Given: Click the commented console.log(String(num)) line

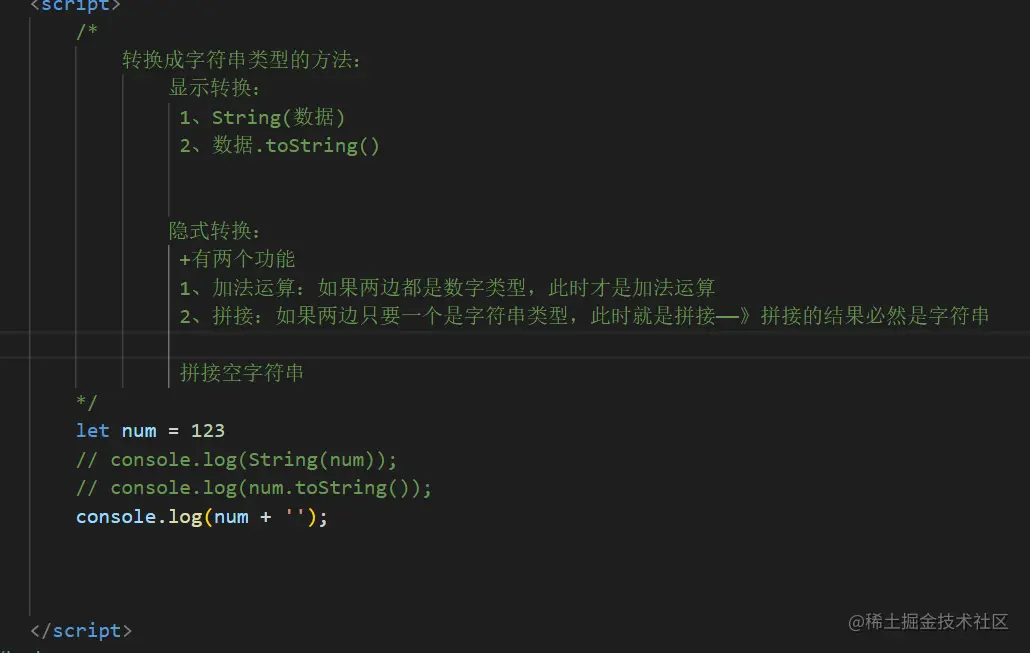Looking at the screenshot, I should tap(236, 460).
